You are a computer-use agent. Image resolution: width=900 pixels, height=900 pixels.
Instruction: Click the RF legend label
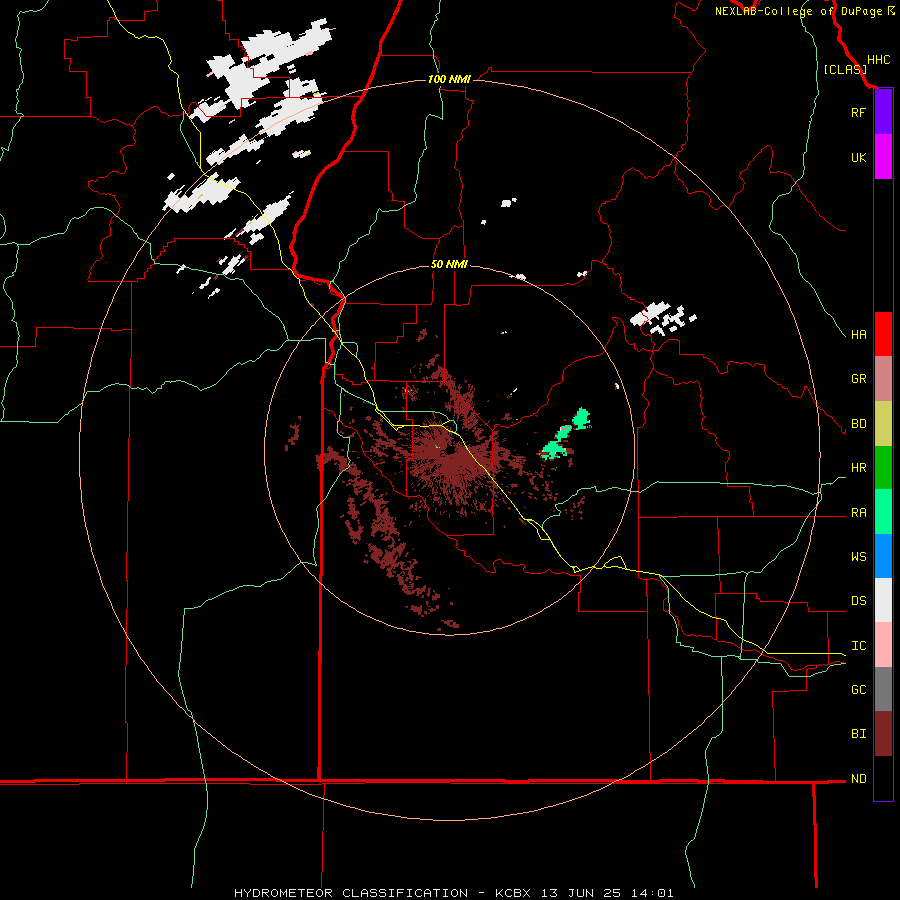click(x=858, y=112)
